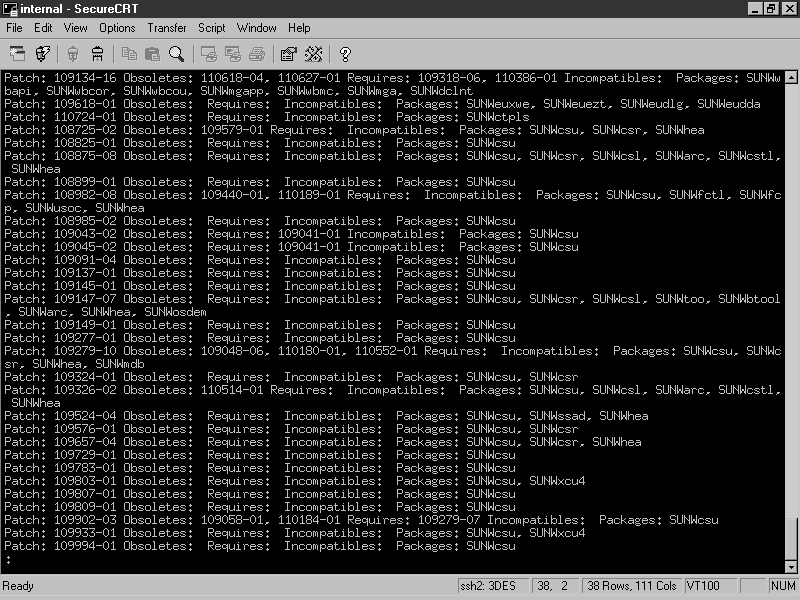Open the Keymap Editor toolbar icon

click(x=313, y=54)
